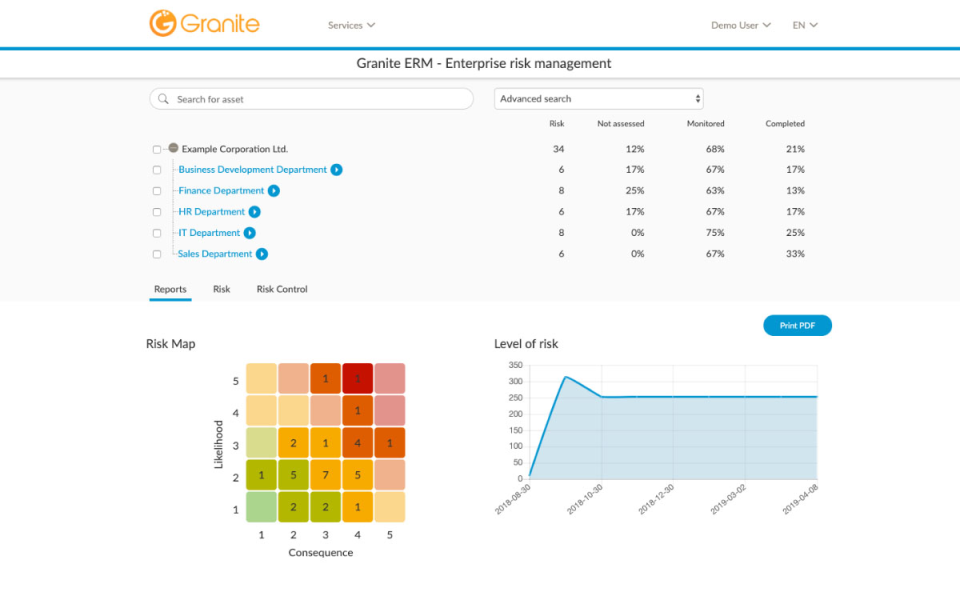The height and width of the screenshot is (600, 960).
Task: Click the green risk cell showing 7
Action: pyautogui.click(x=324, y=475)
